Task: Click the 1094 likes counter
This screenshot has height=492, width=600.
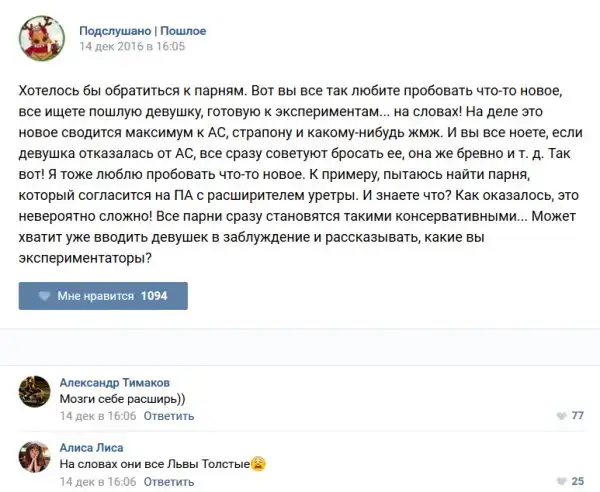Action: pyautogui.click(x=154, y=297)
